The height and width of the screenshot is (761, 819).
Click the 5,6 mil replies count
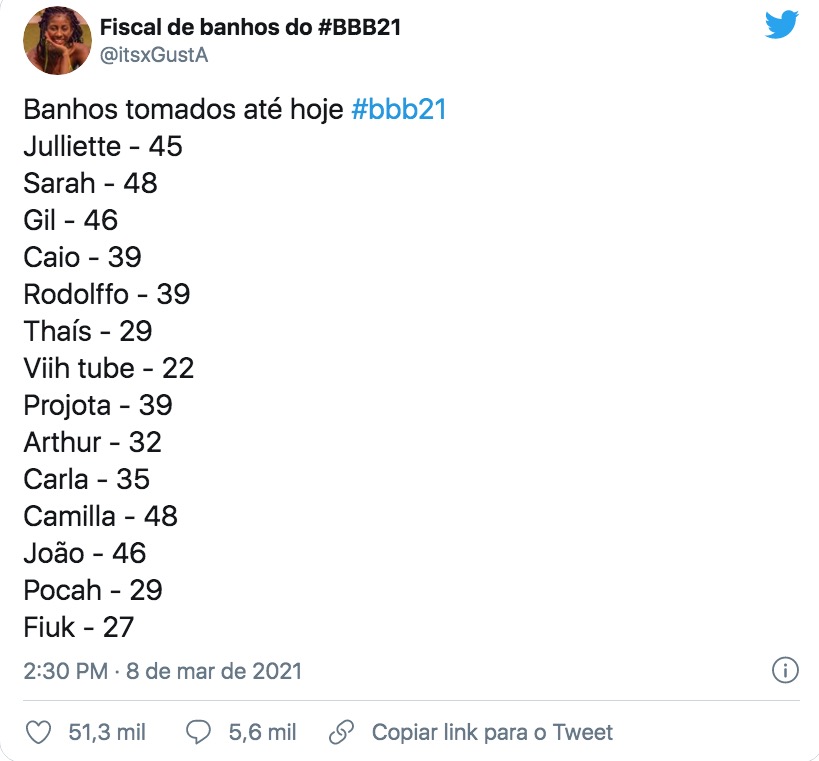(262, 733)
